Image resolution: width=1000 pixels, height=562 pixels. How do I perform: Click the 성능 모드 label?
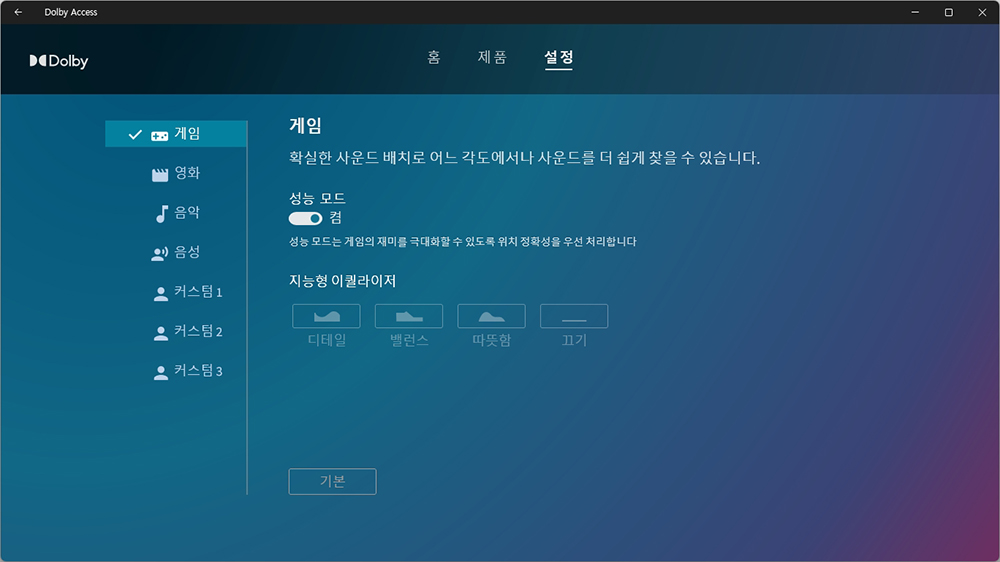coord(317,198)
